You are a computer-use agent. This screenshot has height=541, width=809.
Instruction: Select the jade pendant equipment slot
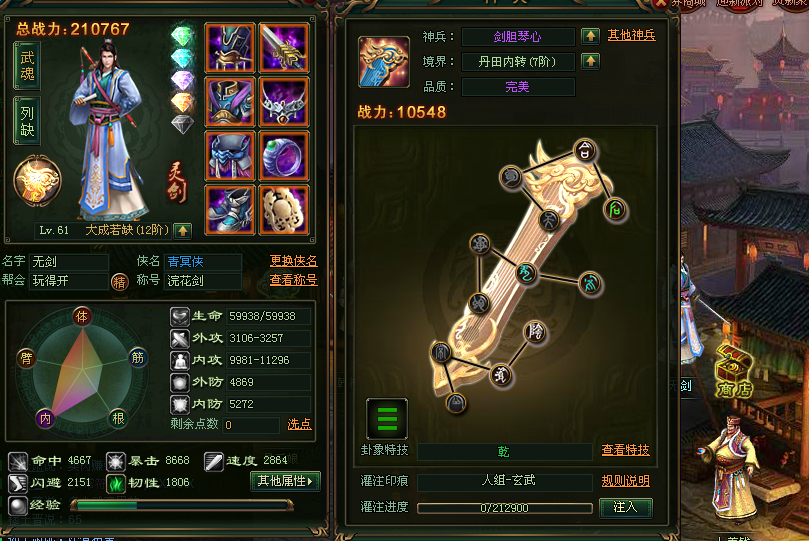tap(284, 210)
